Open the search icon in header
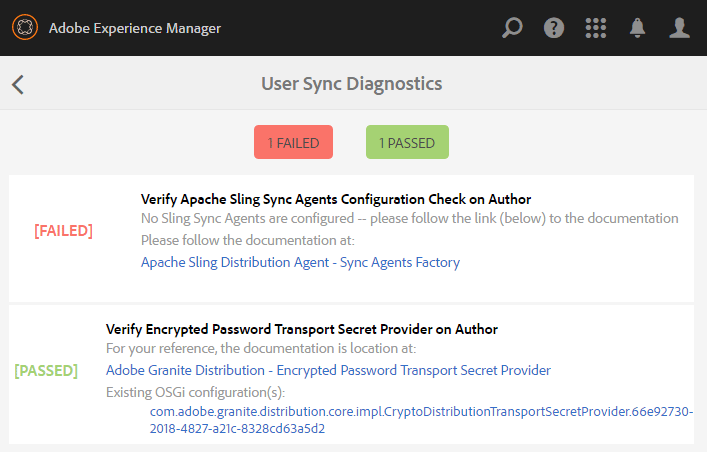Screen dimensions: 707x452 point(512,28)
